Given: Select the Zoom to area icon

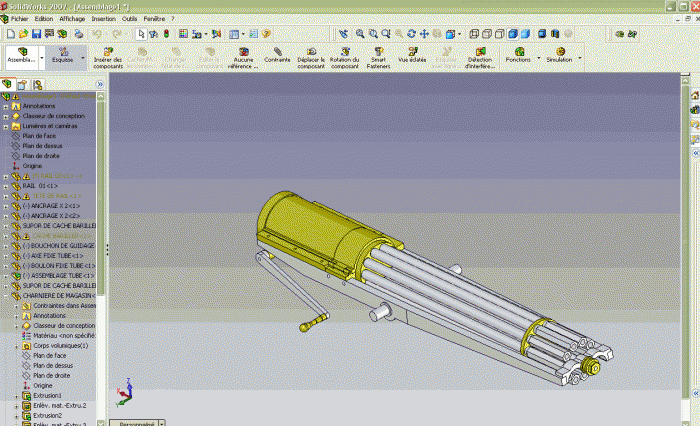Looking at the screenshot, I should [373, 34].
